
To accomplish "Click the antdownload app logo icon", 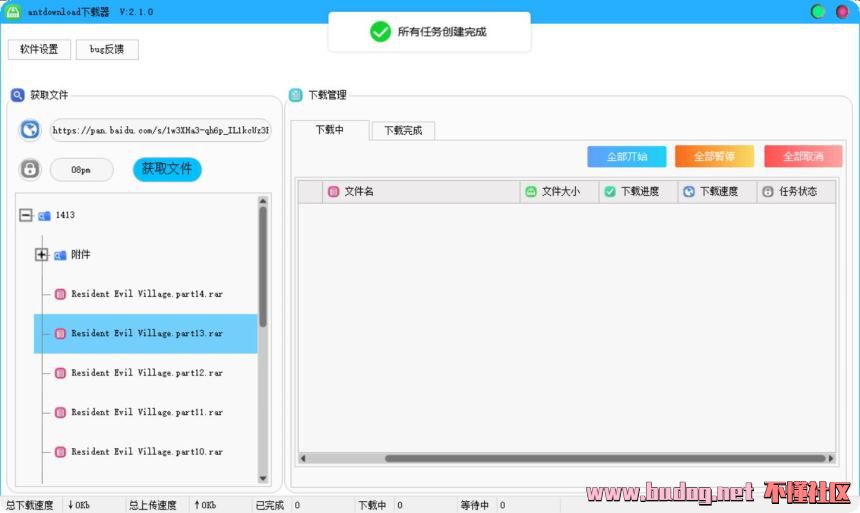I will click(x=12, y=12).
